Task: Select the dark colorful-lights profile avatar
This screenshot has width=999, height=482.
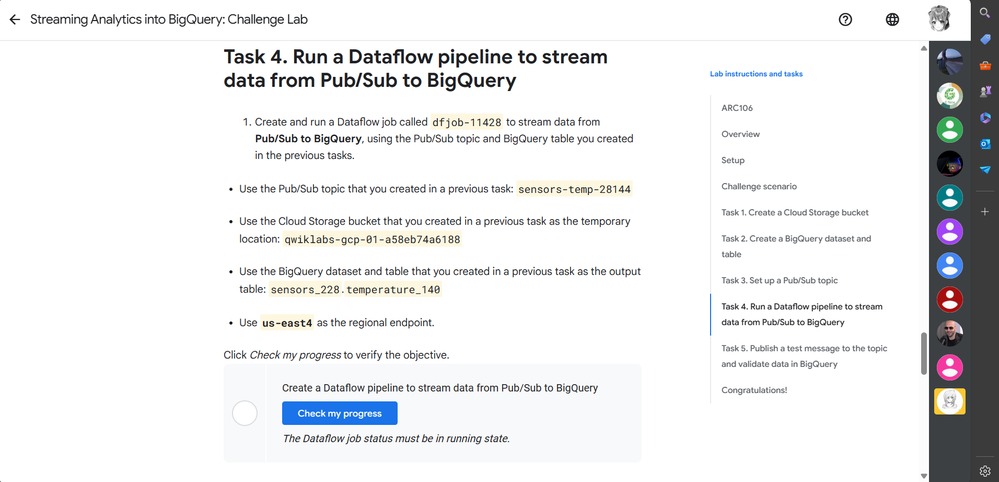Action: coord(949,164)
